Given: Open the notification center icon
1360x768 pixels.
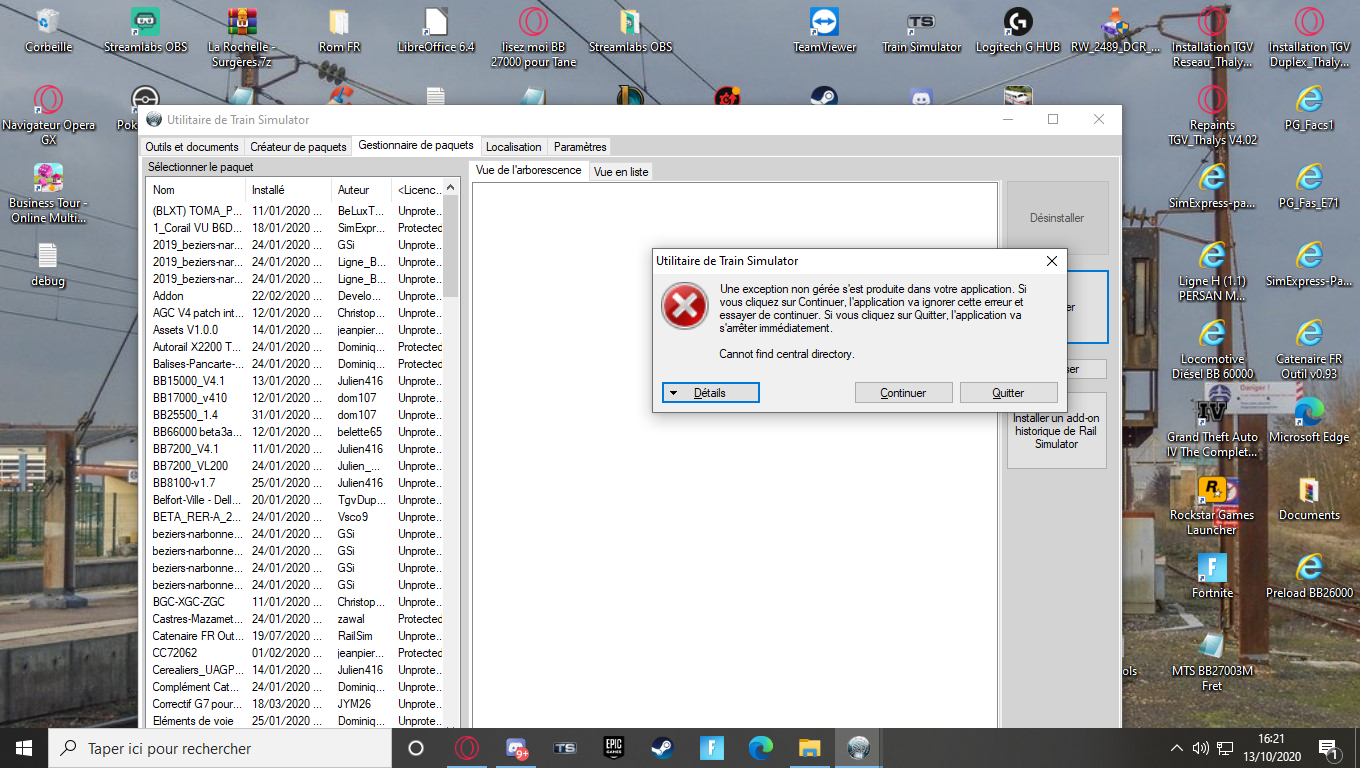Looking at the screenshot, I should click(1329, 748).
